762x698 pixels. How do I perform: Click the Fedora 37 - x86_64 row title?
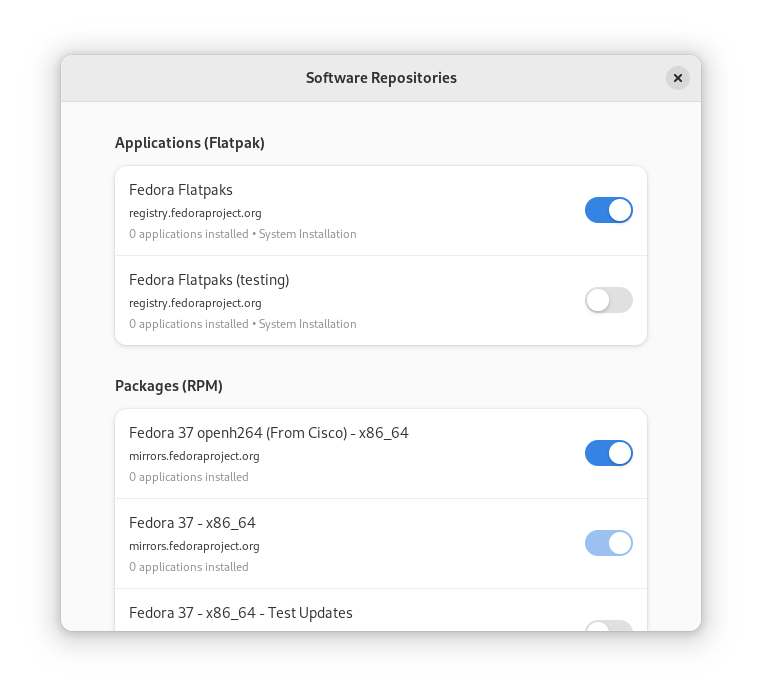click(x=192, y=523)
